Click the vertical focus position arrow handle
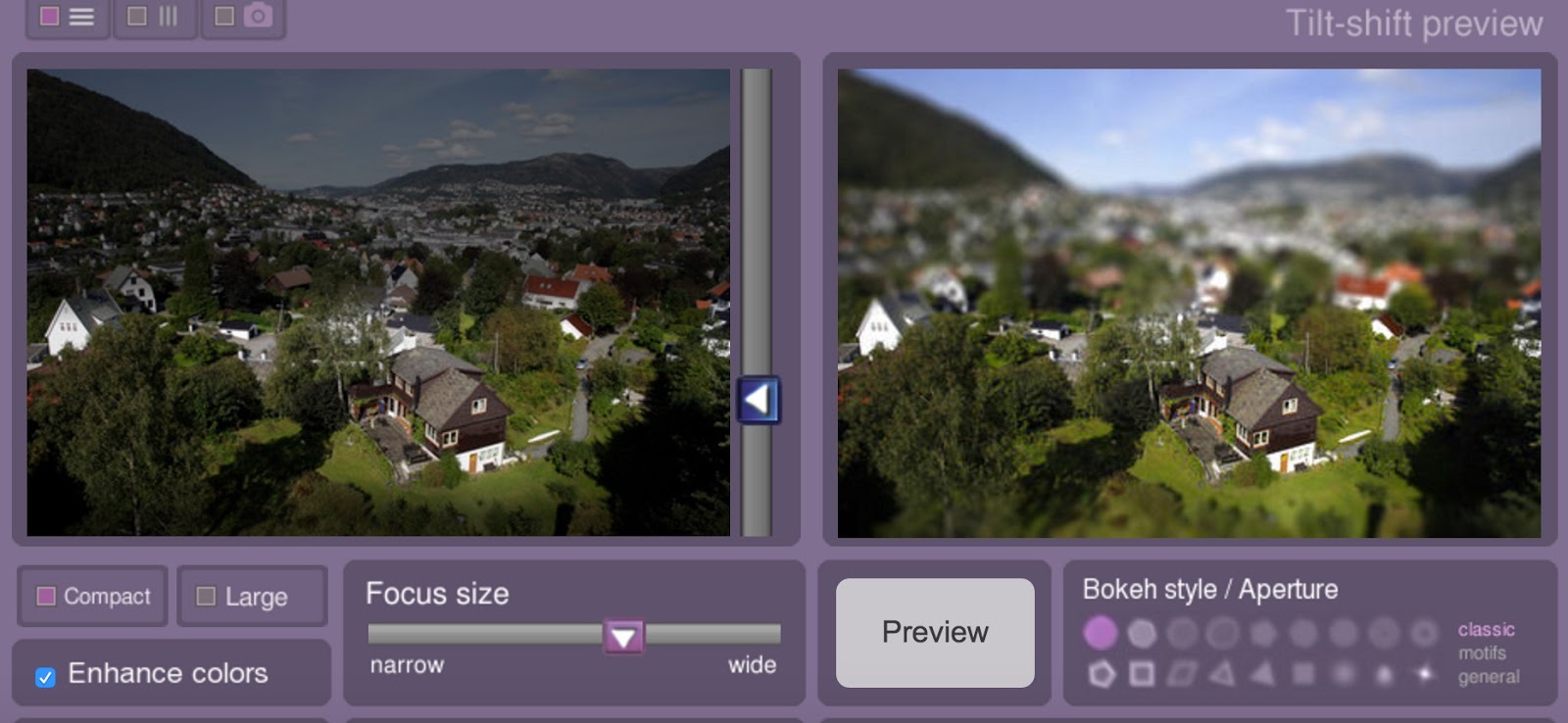Viewport: 1568px width, 723px height. [x=758, y=400]
